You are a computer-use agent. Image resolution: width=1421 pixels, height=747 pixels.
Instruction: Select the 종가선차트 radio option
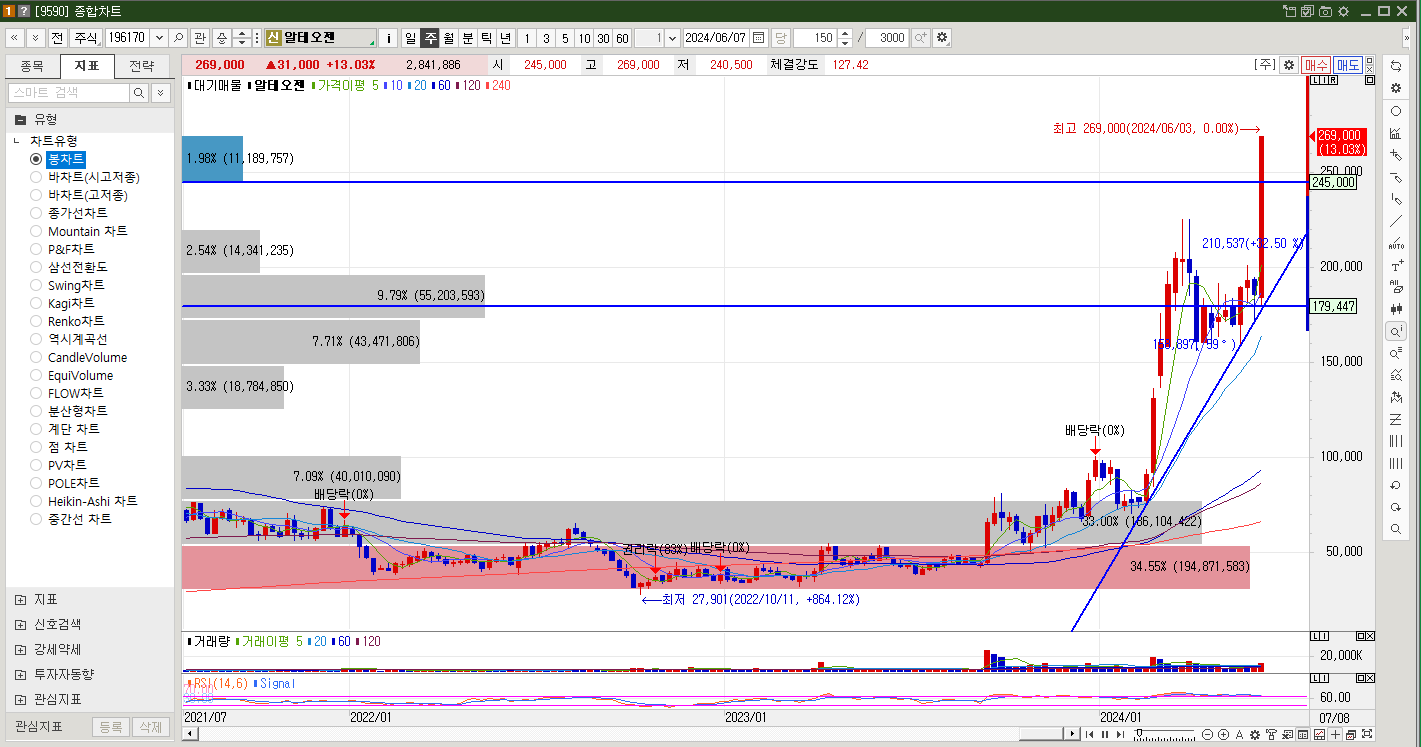coord(36,213)
